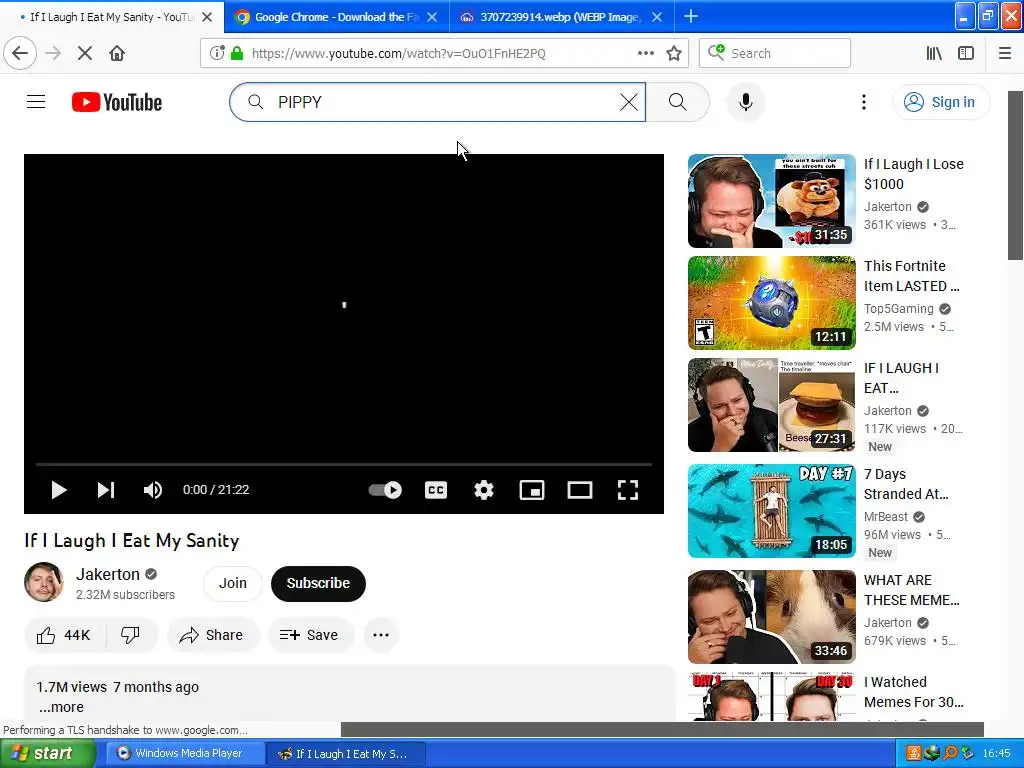Toggle the autoplay switch

[x=385, y=490]
